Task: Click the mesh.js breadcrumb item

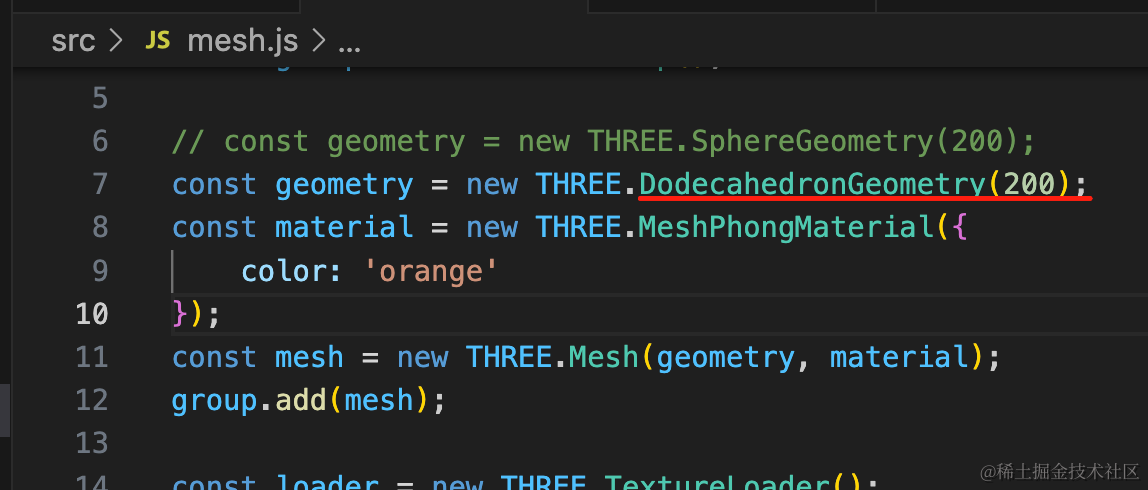Action: point(242,41)
